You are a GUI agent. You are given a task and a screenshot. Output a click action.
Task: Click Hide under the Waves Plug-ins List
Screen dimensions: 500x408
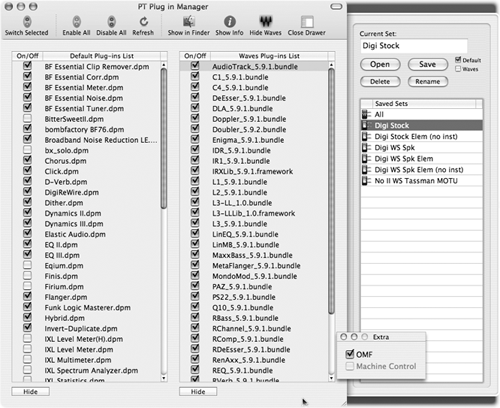tap(198, 392)
